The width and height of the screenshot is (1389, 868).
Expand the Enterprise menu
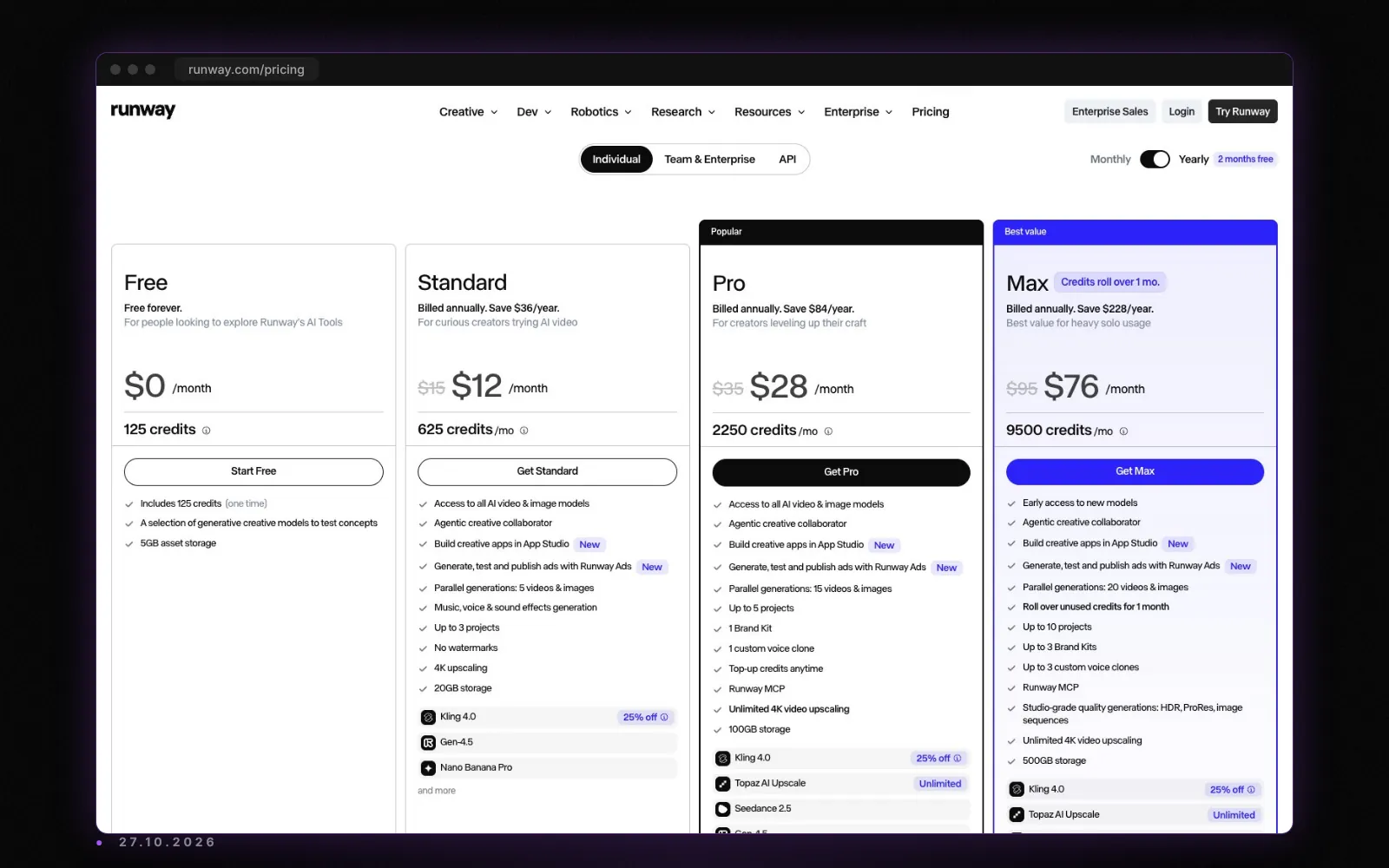pos(858,112)
